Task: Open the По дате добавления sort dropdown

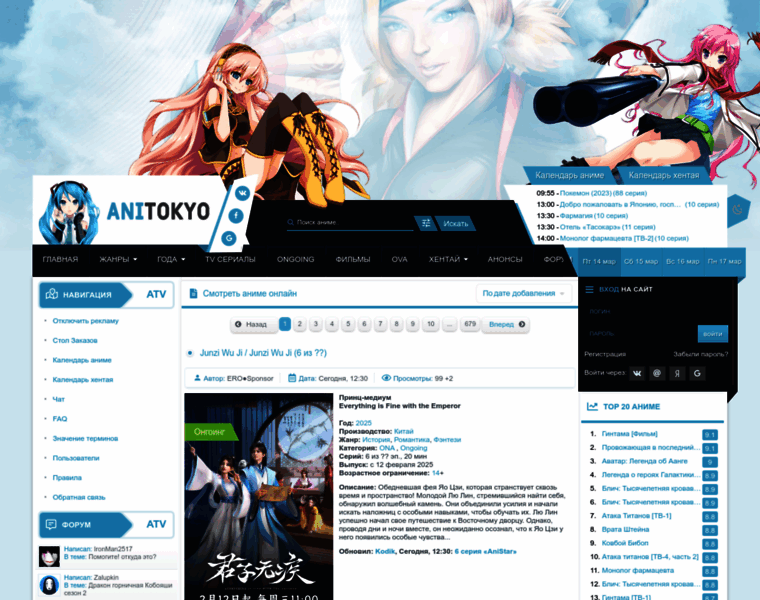Action: coord(523,293)
